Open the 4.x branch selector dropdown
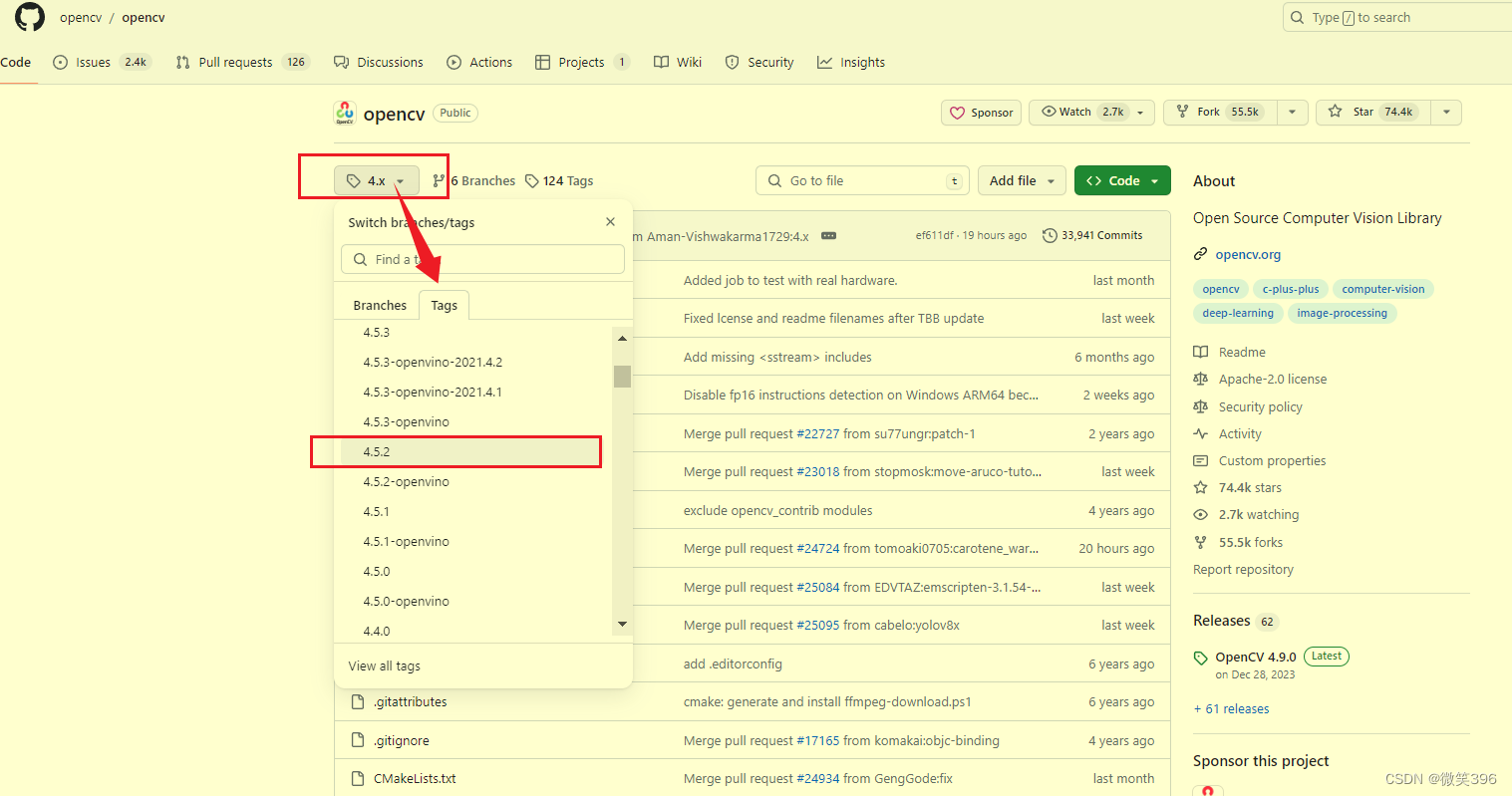1512x796 pixels. (377, 180)
